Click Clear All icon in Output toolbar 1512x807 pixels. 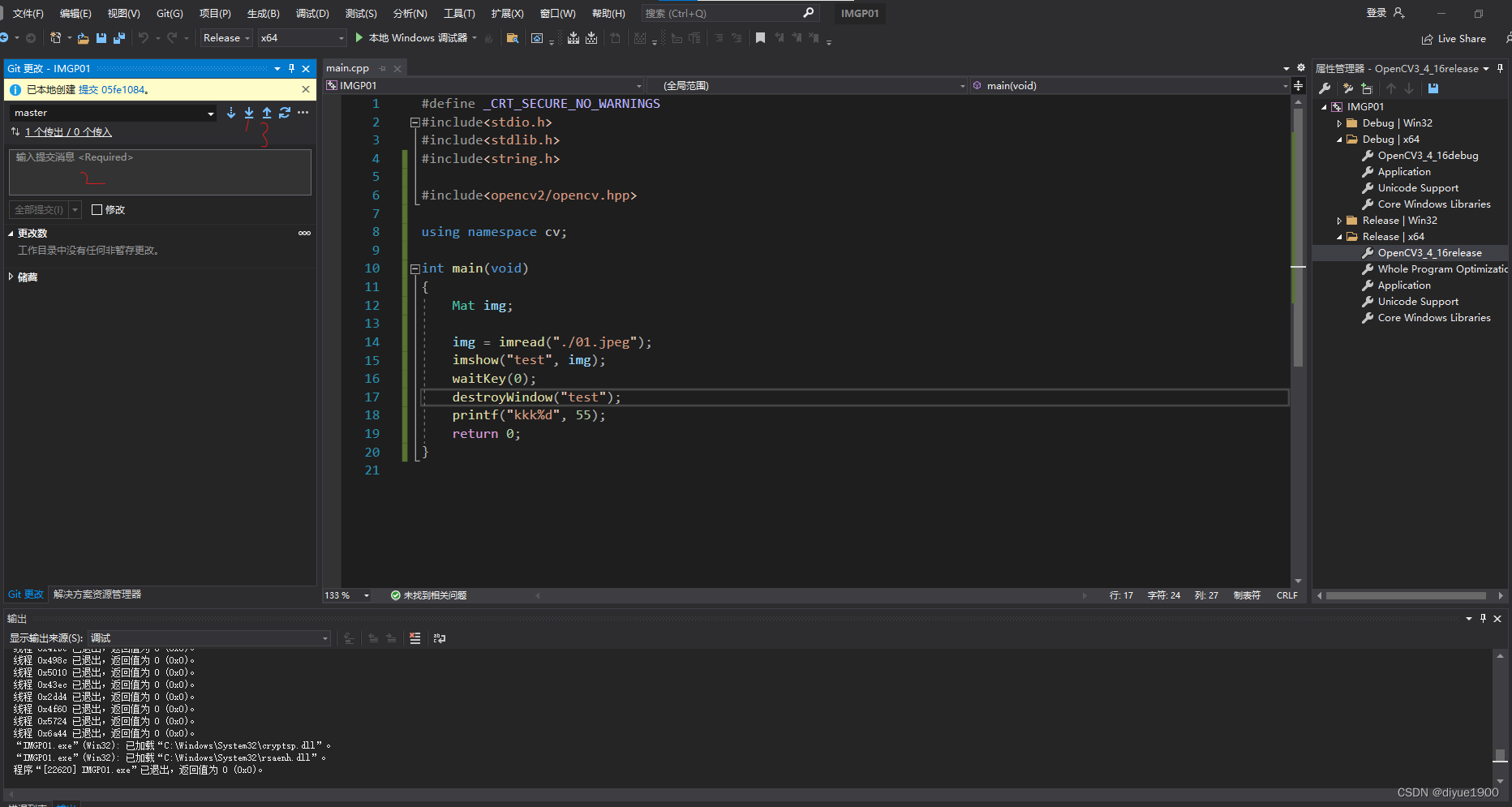[x=415, y=638]
